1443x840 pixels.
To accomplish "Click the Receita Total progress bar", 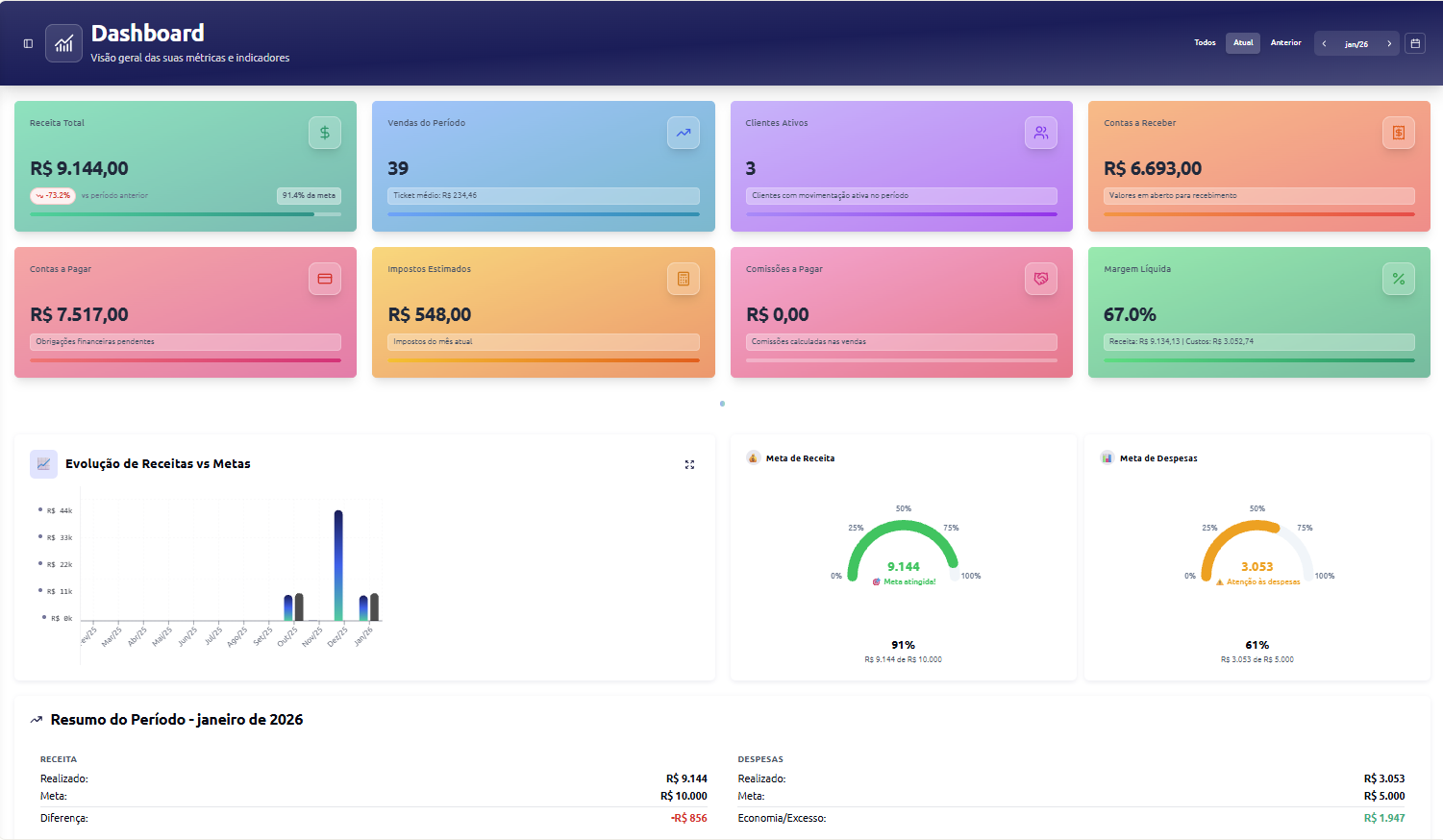I will tap(186, 214).
